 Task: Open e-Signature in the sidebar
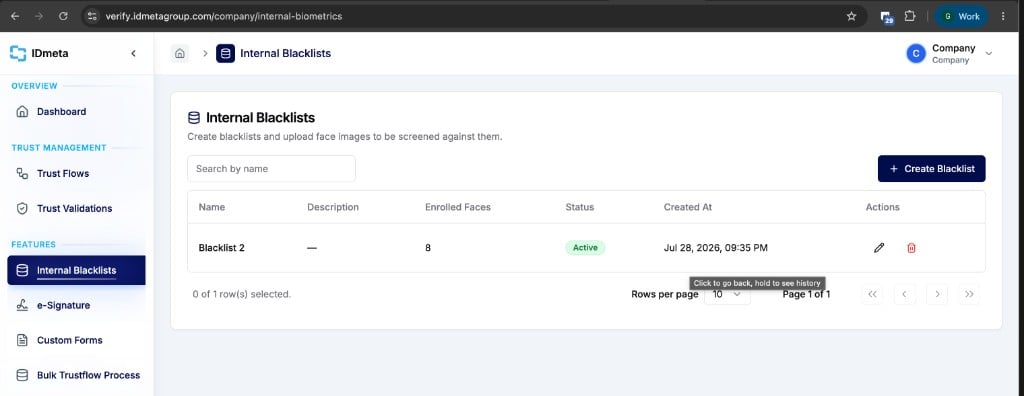pos(76,305)
